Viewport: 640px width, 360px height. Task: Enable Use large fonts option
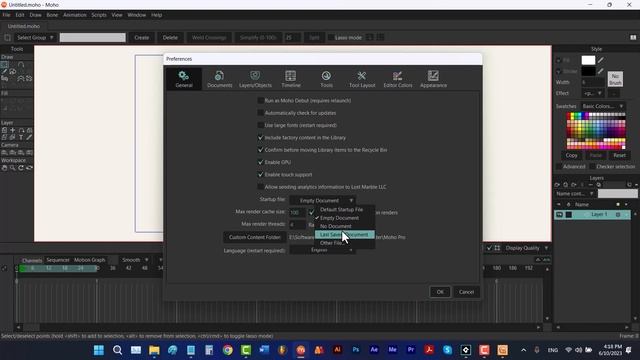click(260, 125)
